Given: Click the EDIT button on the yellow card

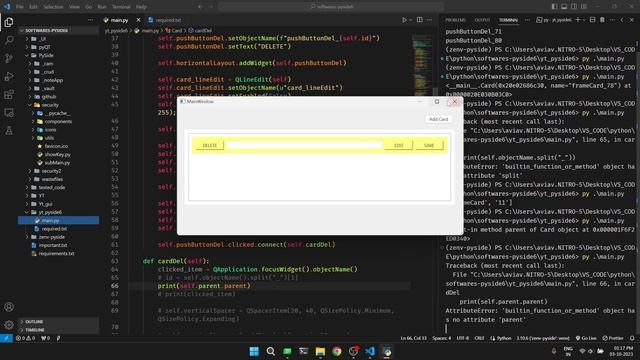Looking at the screenshot, I should (398, 145).
